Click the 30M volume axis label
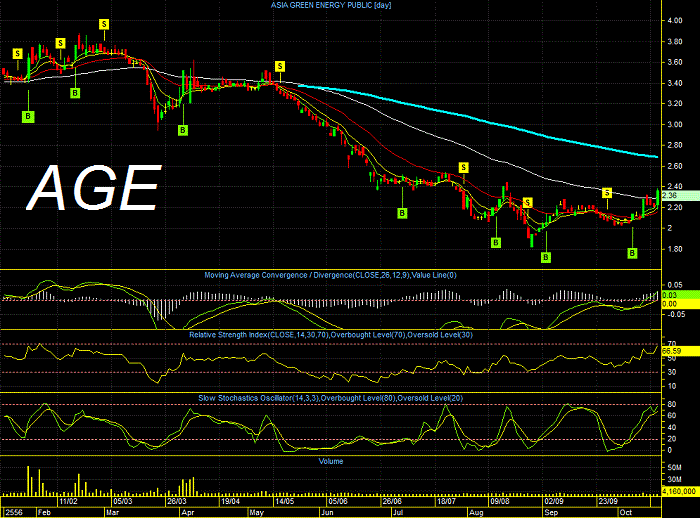 pyautogui.click(x=674, y=479)
